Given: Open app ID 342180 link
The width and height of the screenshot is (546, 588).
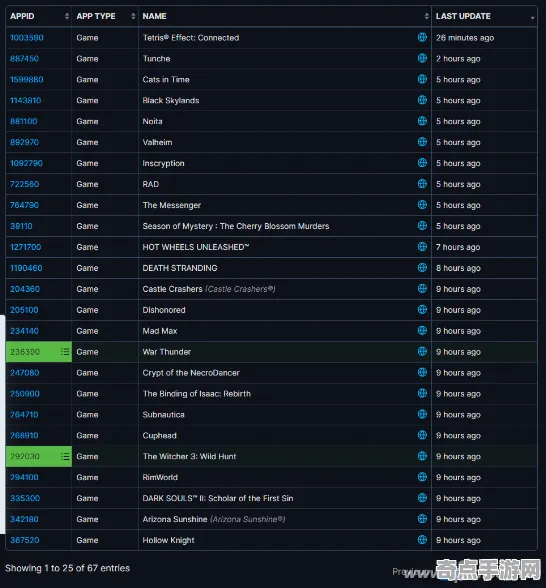Looking at the screenshot, I should coord(24,519).
